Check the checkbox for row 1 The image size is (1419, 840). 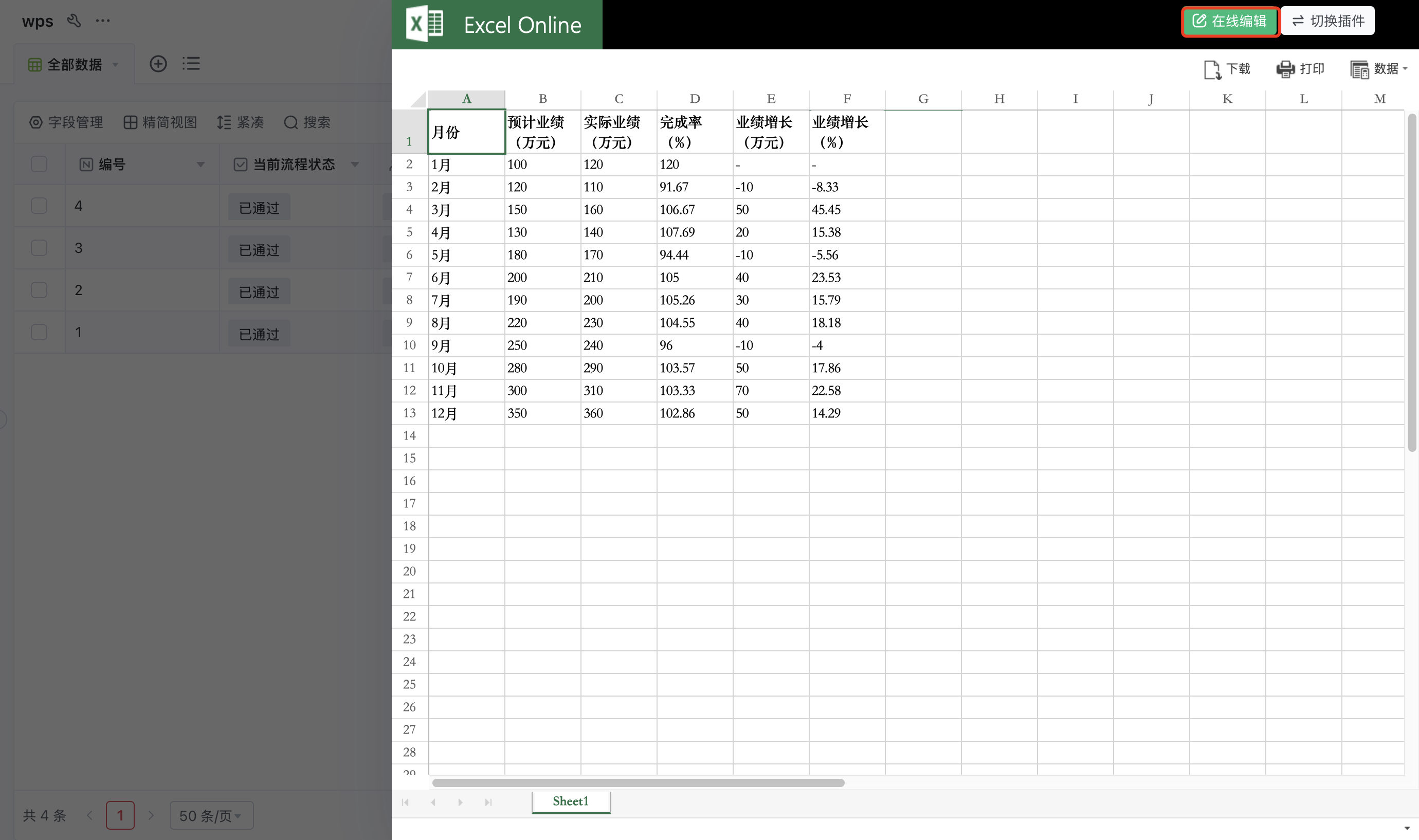point(39,332)
